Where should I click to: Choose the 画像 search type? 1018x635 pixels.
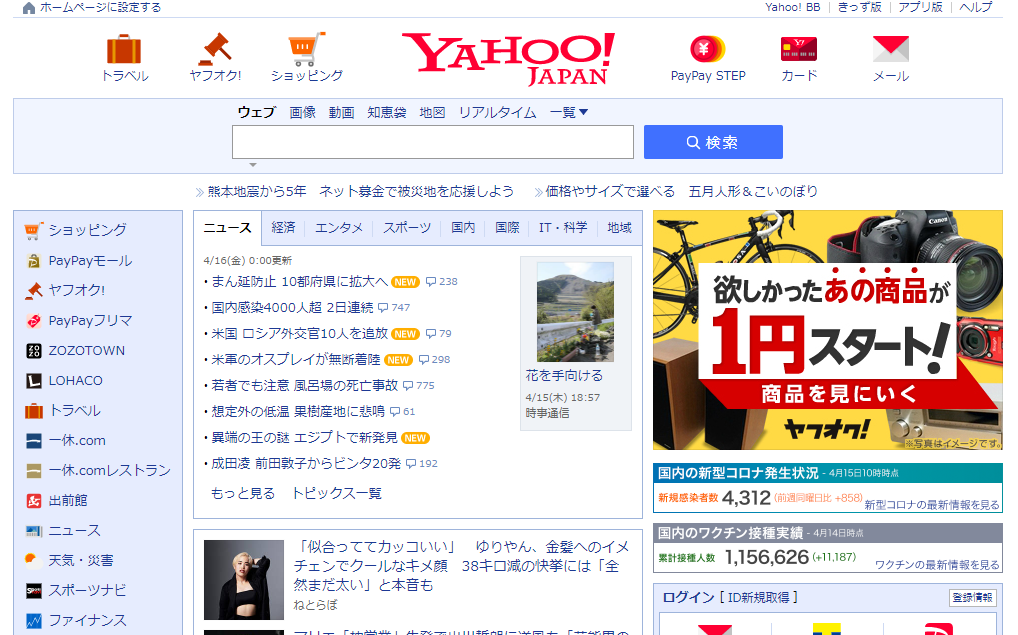(x=302, y=113)
